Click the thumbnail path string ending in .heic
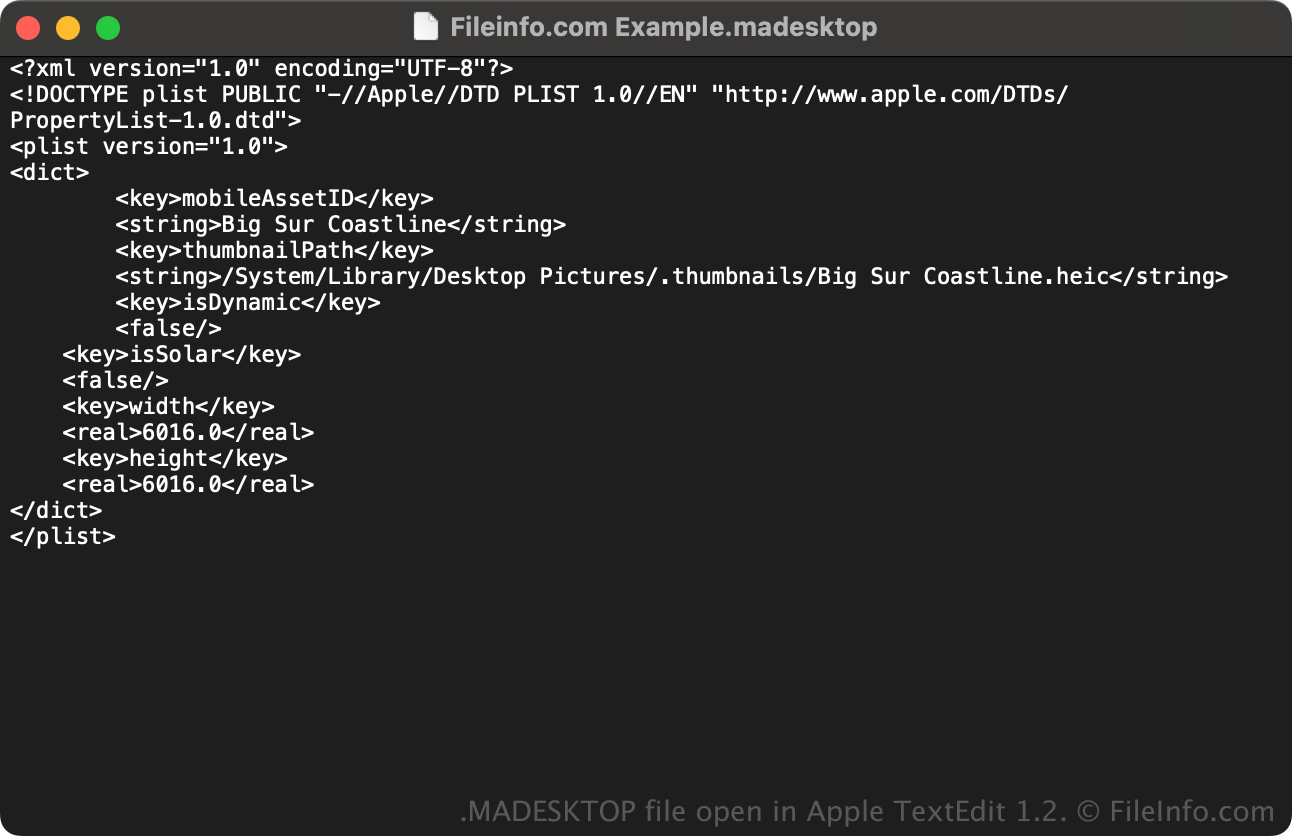This screenshot has height=836, width=1292. (671, 277)
